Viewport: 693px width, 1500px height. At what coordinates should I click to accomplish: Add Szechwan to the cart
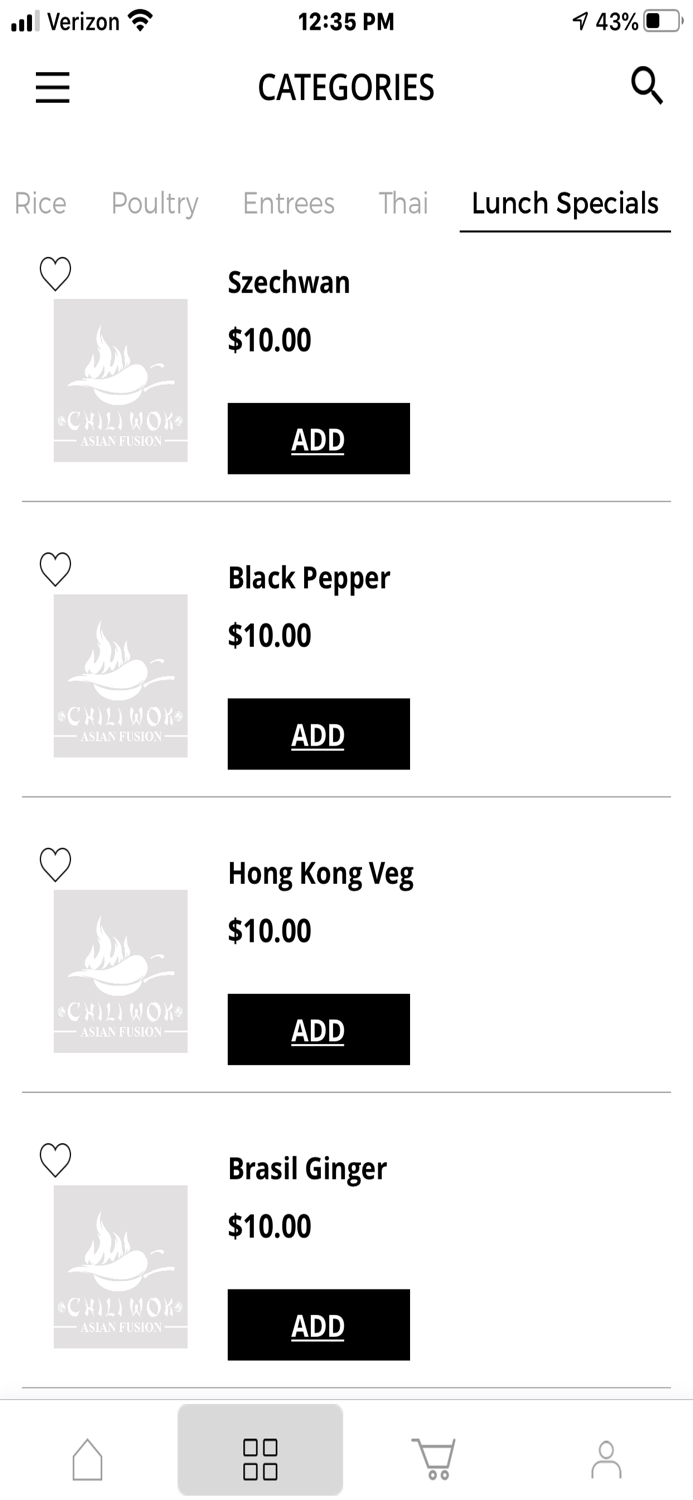pos(318,438)
